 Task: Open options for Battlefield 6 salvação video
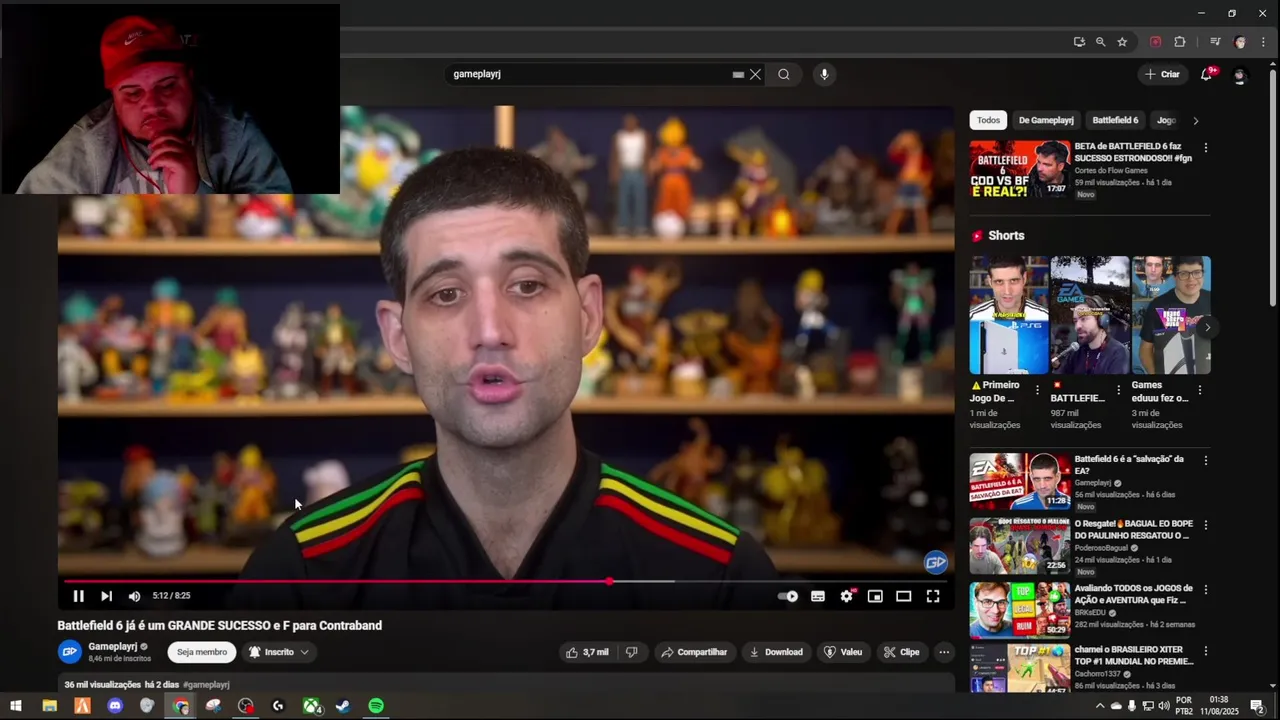[1205, 460]
